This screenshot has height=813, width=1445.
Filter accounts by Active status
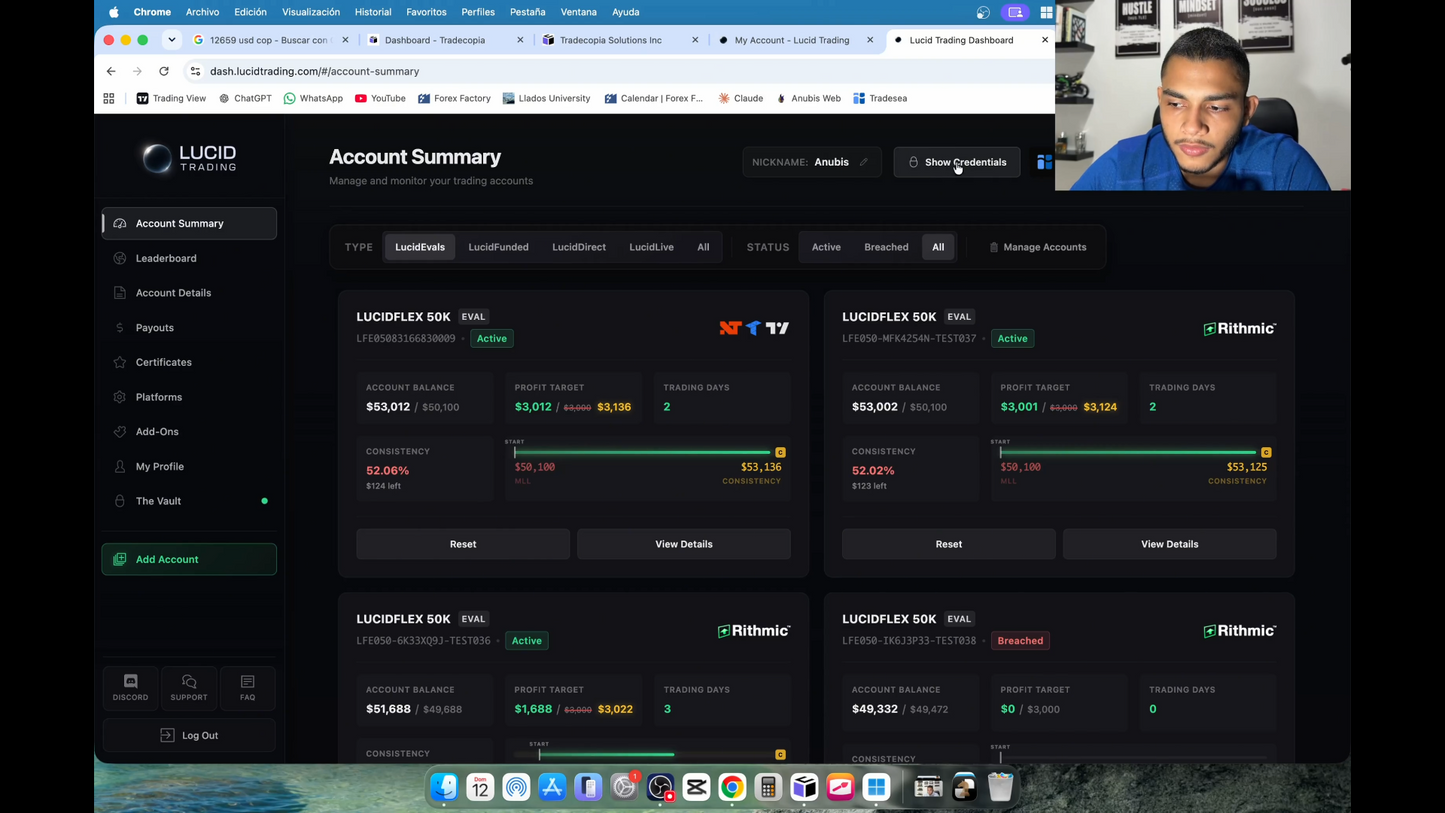point(826,247)
